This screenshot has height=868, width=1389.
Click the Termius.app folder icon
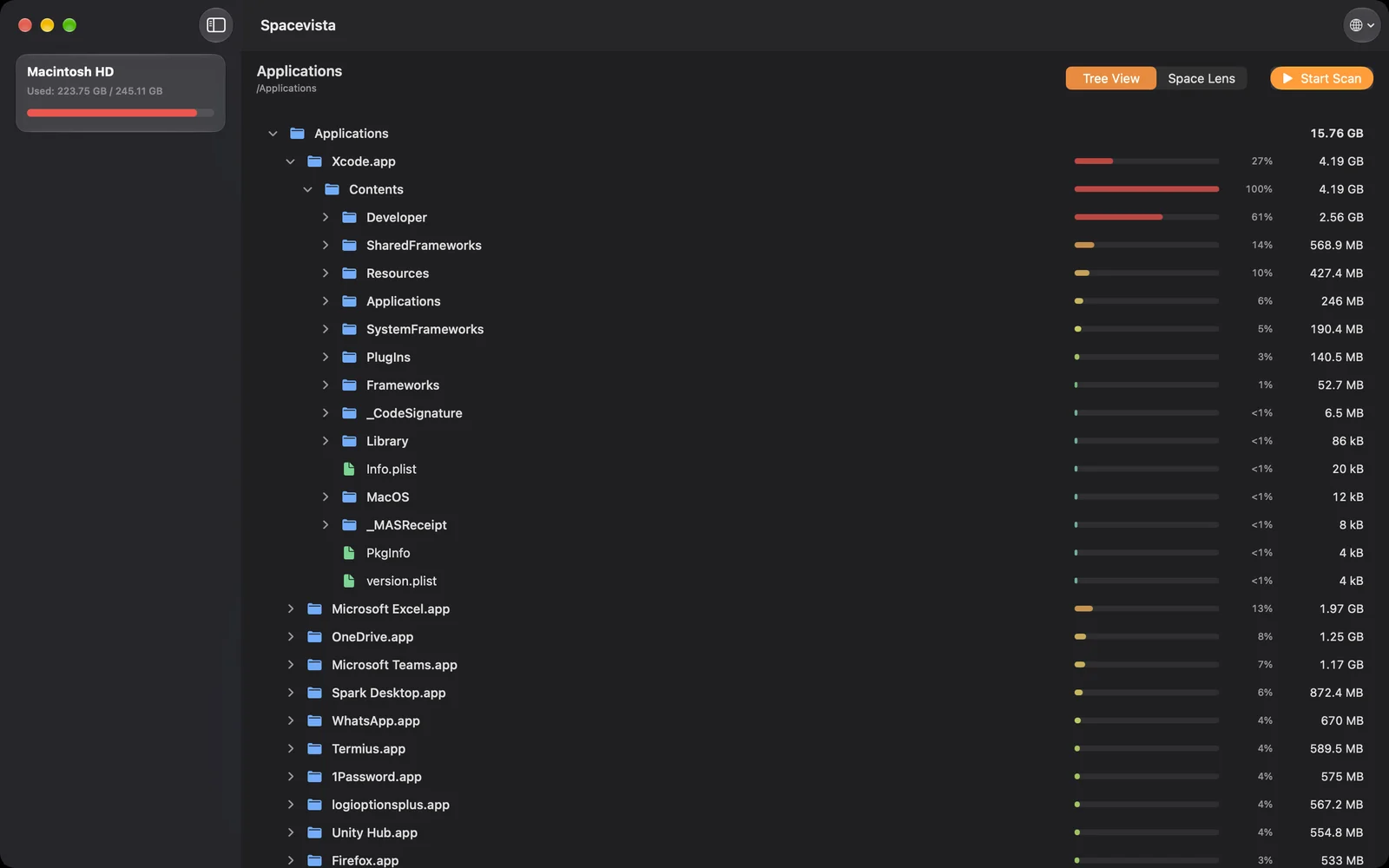point(314,748)
